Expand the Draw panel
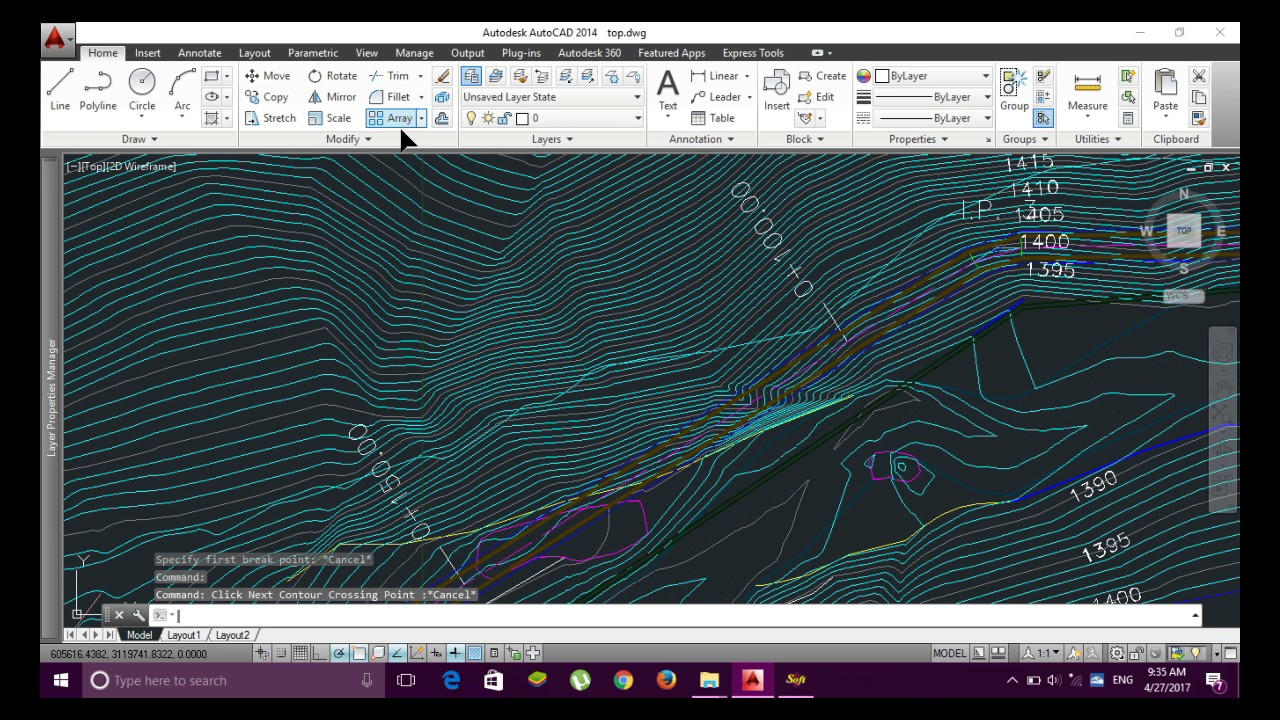Viewport: 1280px width, 720px height. coord(139,139)
